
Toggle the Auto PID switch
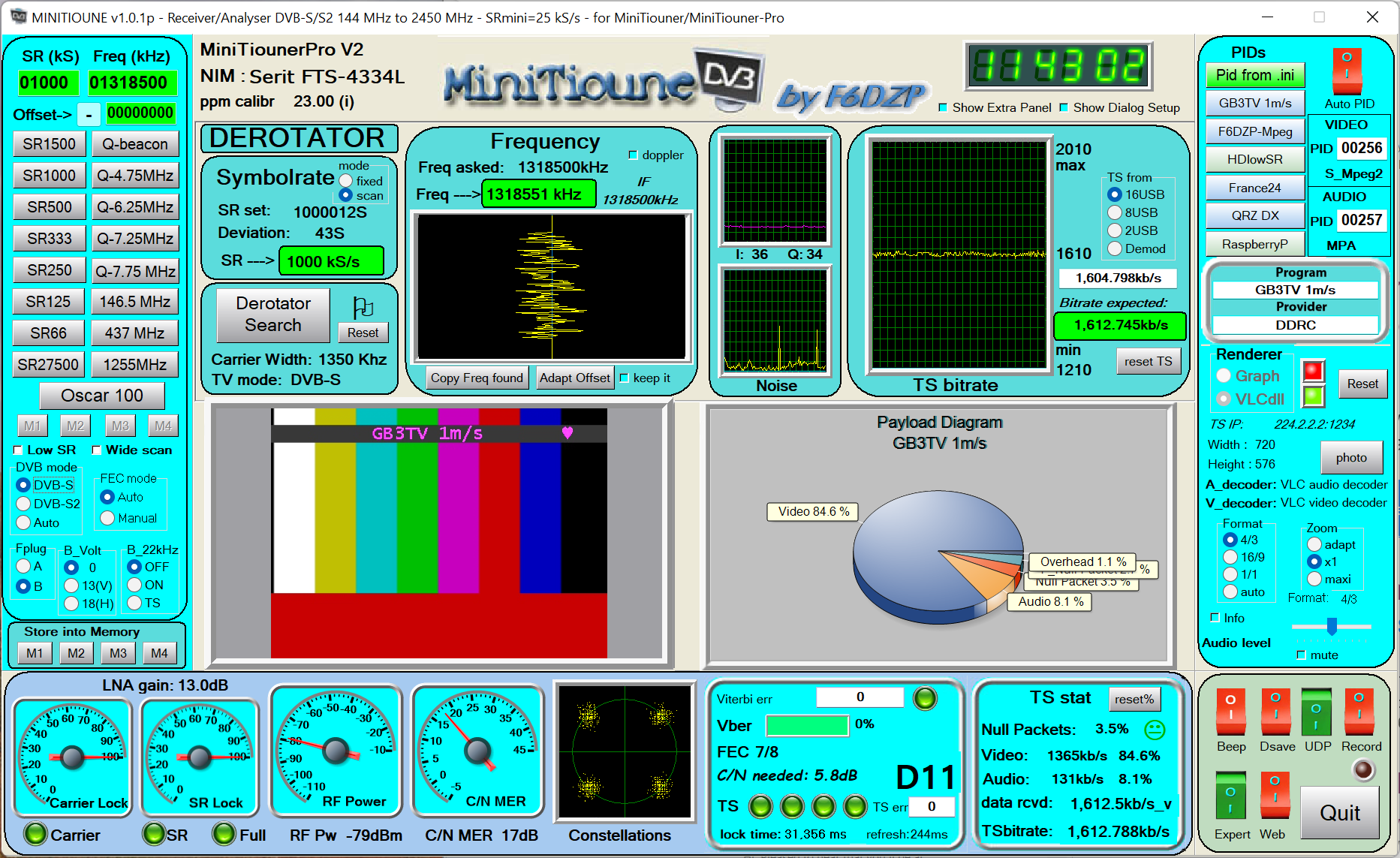[1347, 70]
